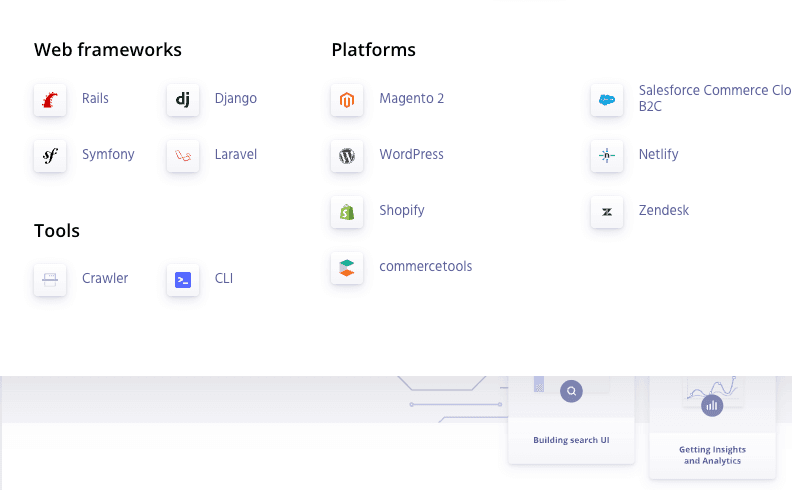The image size is (792, 490).
Task: Open the Crawler link
Action: (x=105, y=278)
